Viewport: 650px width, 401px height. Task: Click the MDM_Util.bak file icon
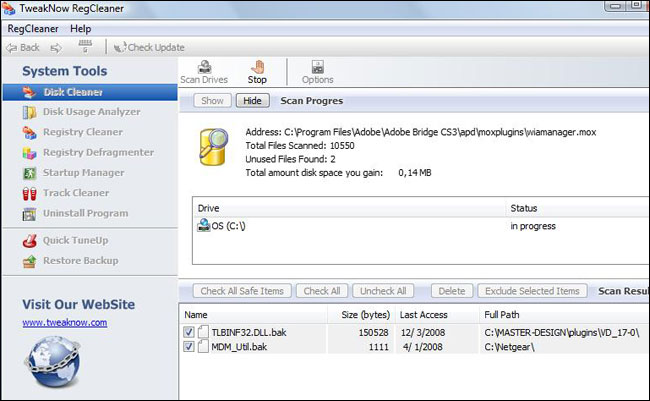(x=203, y=346)
